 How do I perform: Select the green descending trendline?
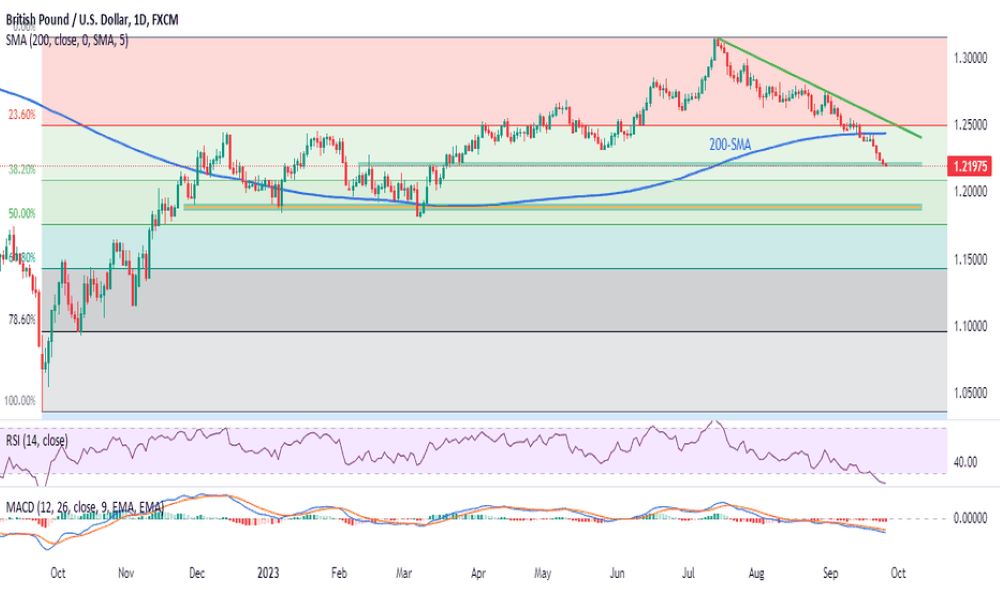tap(820, 88)
